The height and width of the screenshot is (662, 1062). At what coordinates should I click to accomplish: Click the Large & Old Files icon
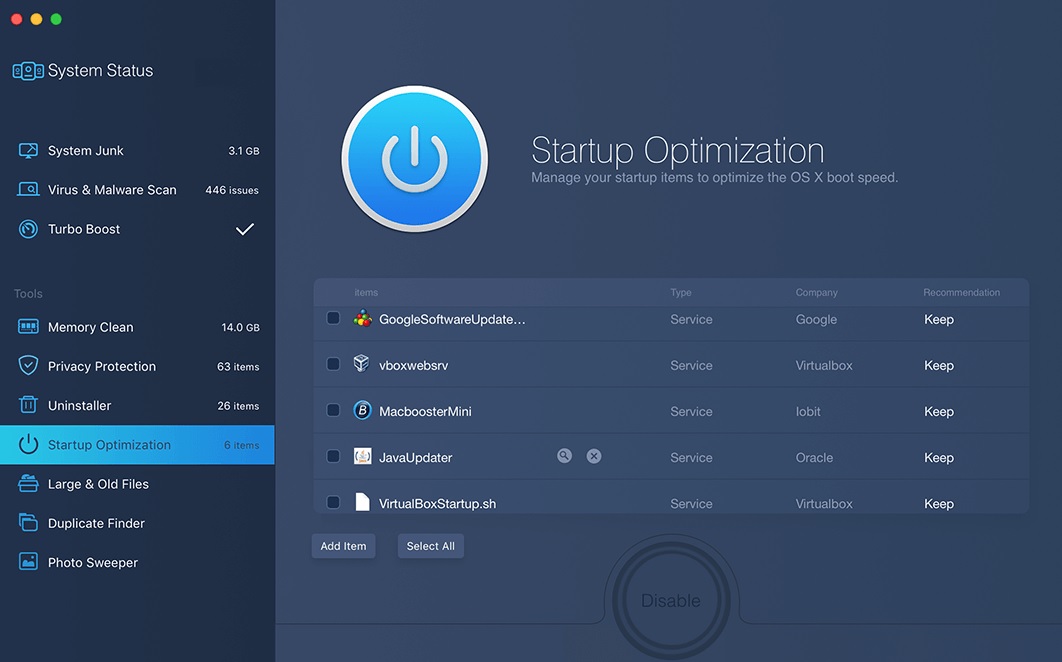28,484
